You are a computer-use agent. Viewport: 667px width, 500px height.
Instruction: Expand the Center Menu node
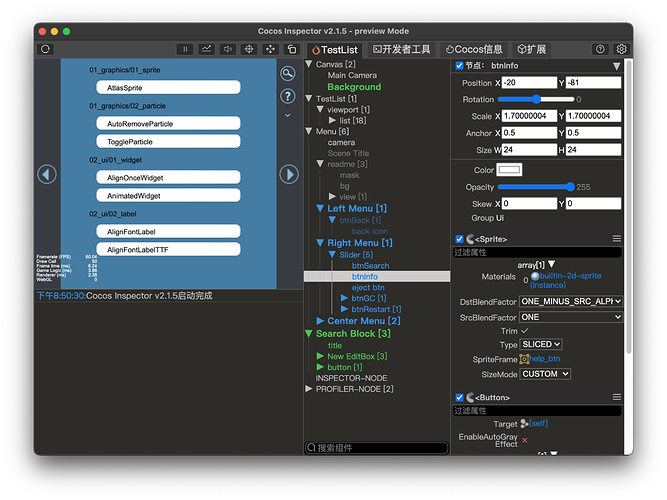coord(320,321)
